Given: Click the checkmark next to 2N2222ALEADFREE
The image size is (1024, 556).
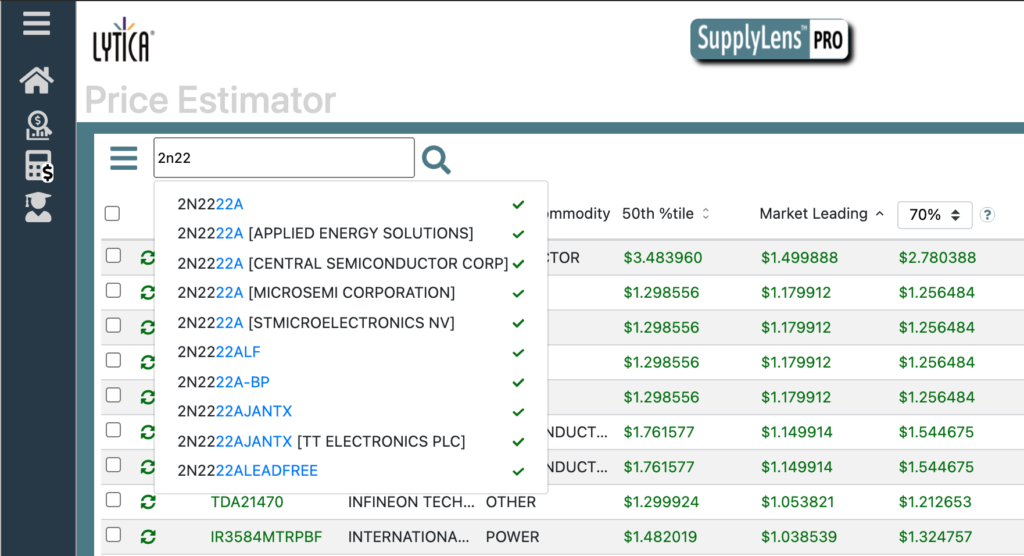Looking at the screenshot, I should [519, 471].
